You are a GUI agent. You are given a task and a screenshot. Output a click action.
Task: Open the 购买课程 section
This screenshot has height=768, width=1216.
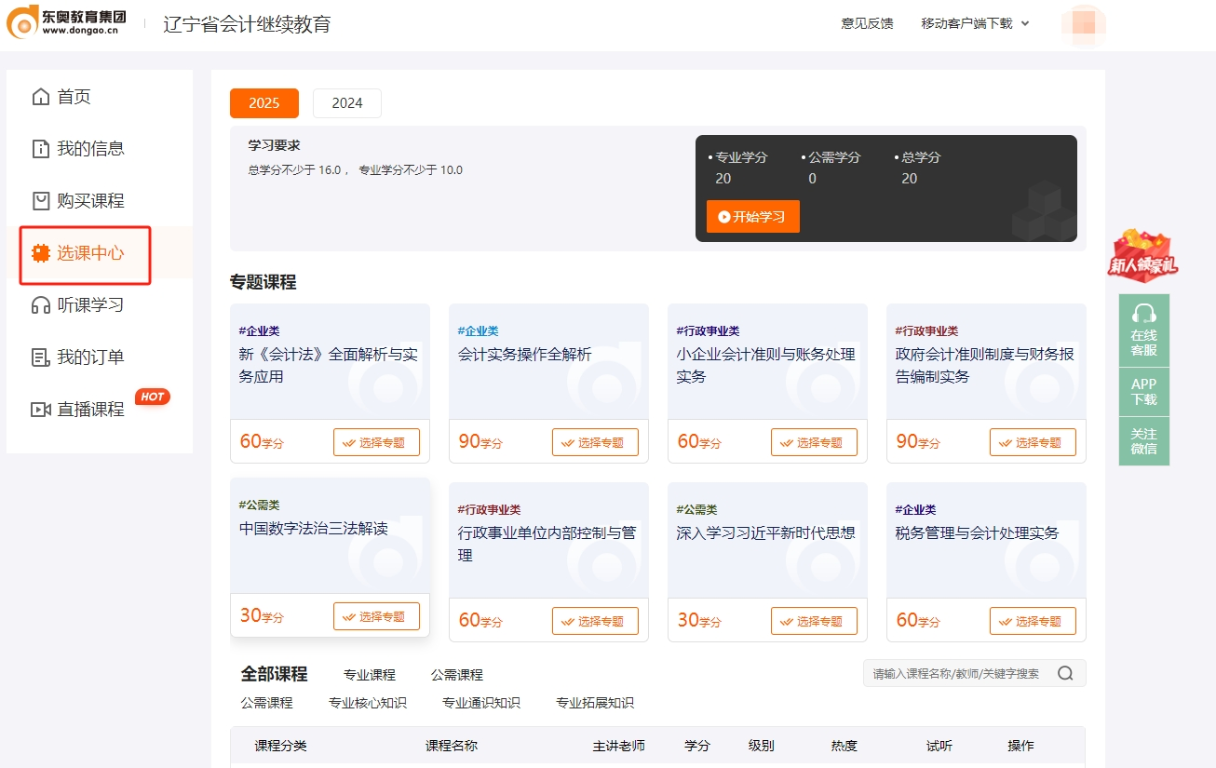point(88,201)
